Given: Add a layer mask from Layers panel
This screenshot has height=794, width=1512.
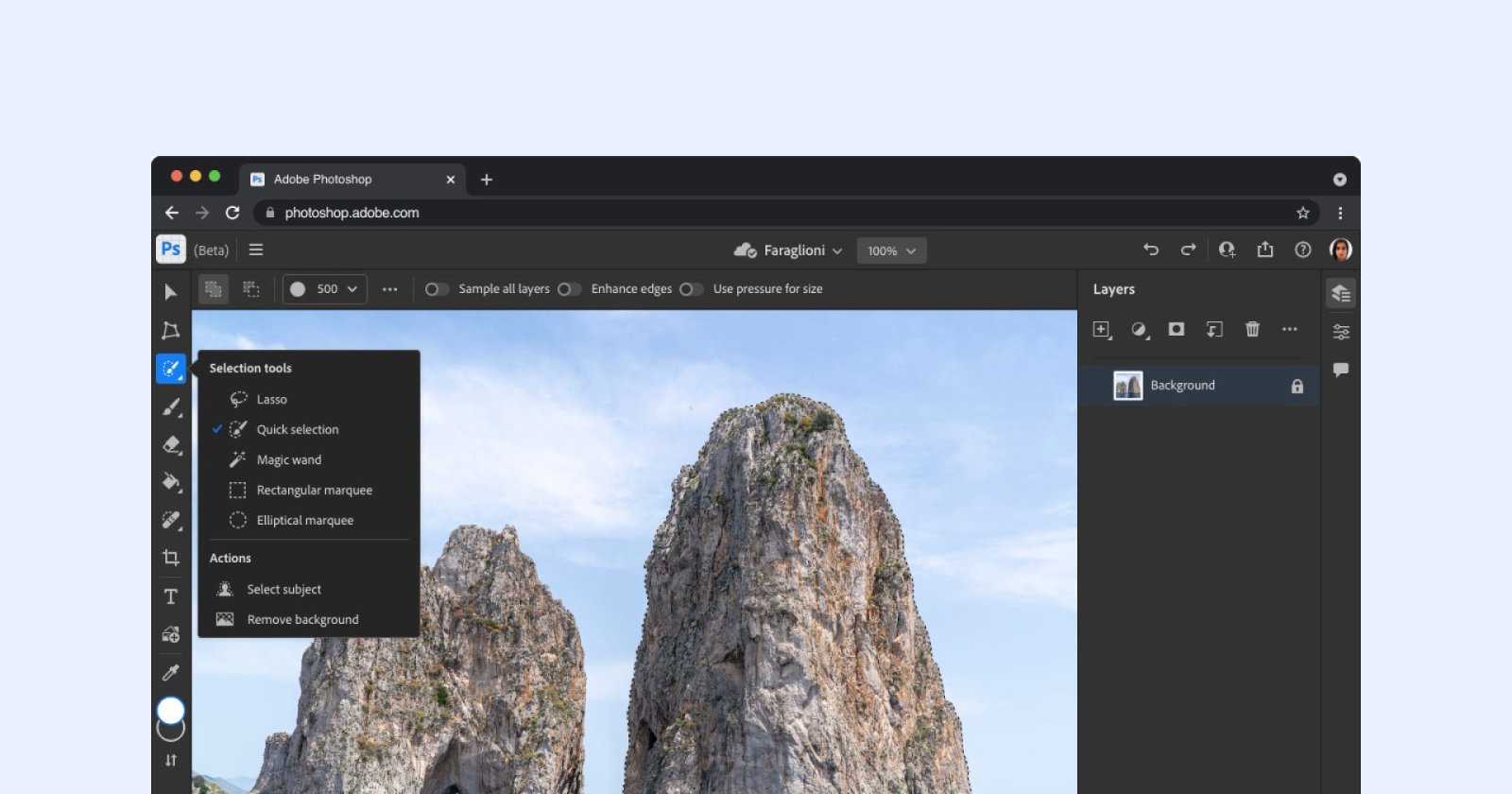Looking at the screenshot, I should [x=1177, y=329].
